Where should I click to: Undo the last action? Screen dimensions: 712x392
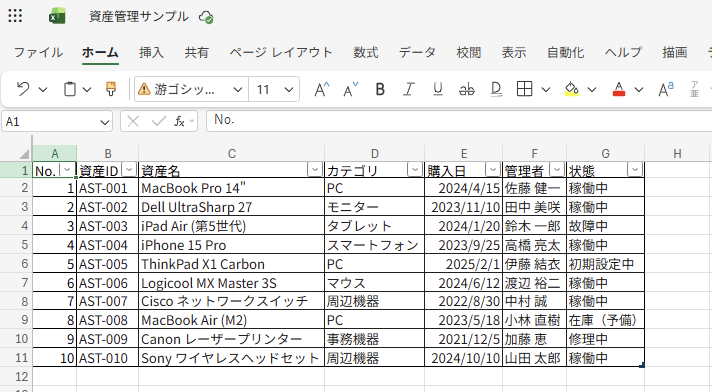23,89
